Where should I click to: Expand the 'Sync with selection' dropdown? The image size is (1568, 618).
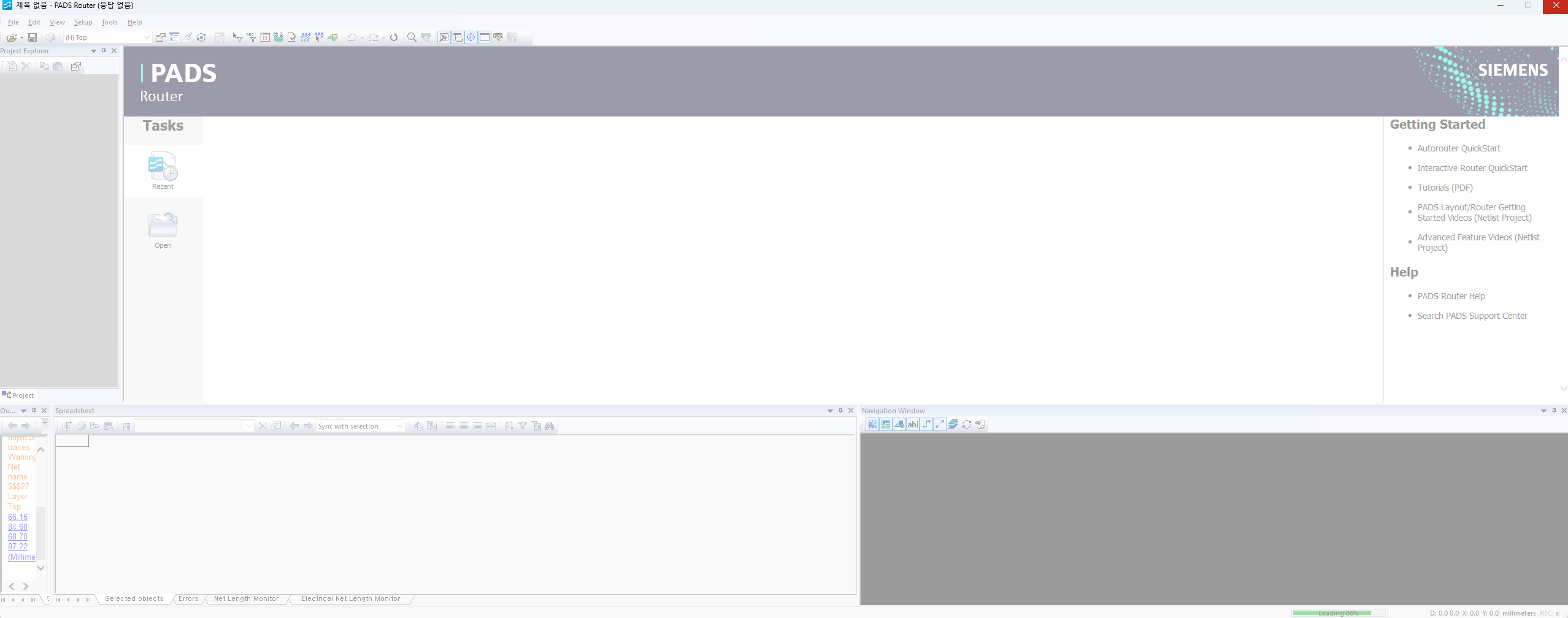click(399, 426)
